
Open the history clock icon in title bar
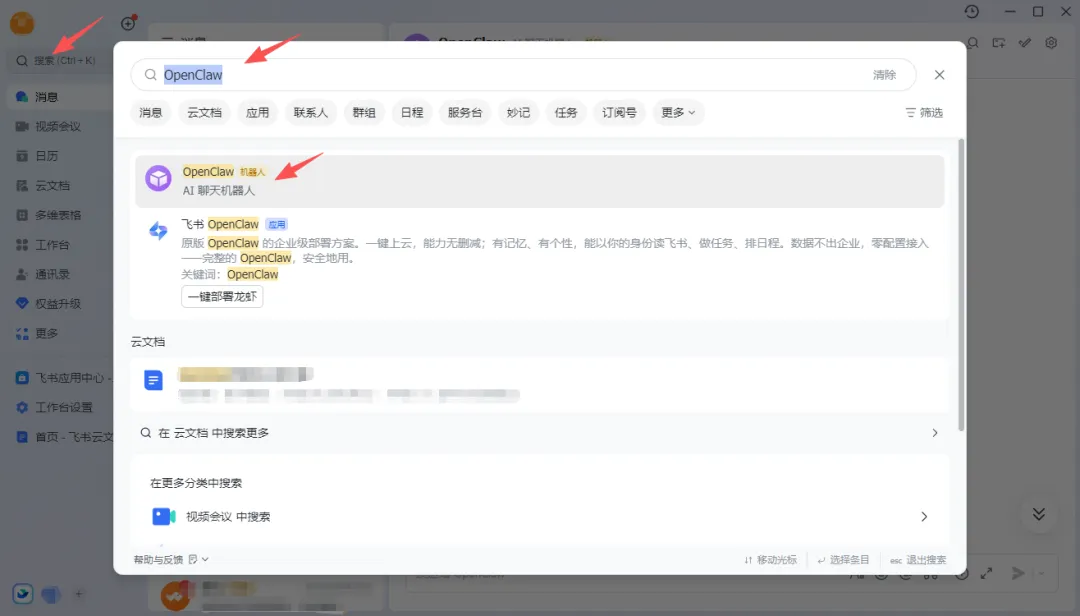coord(972,12)
